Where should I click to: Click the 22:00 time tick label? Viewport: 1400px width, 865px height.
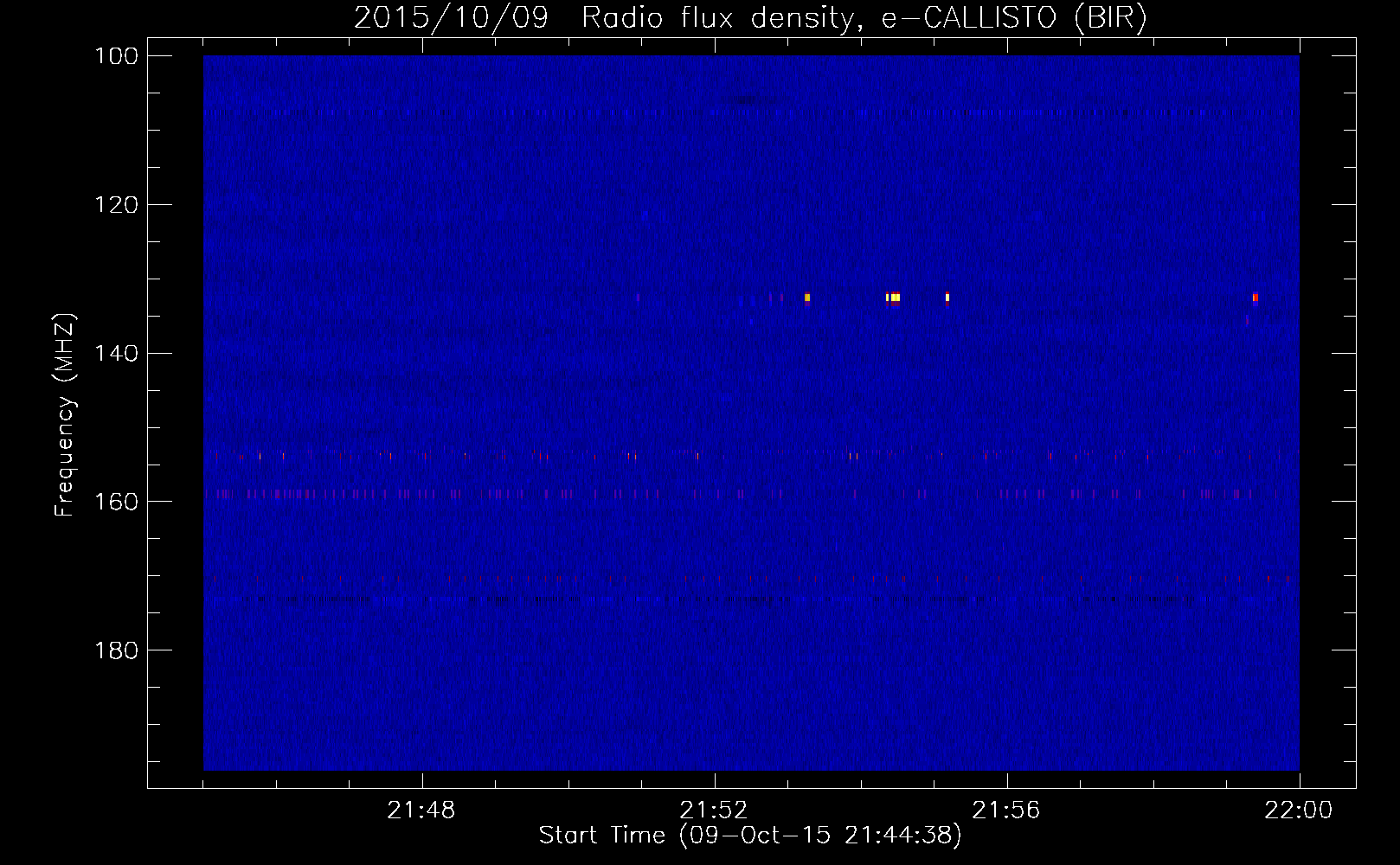(1299, 811)
